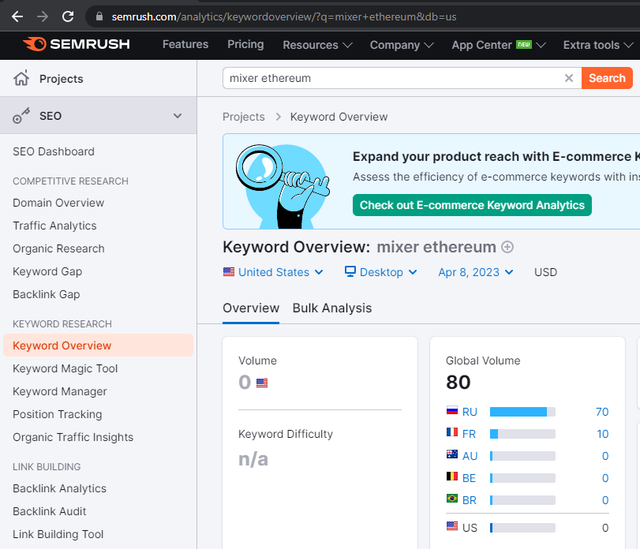
Task: Switch to the Overview tab
Action: 251,308
